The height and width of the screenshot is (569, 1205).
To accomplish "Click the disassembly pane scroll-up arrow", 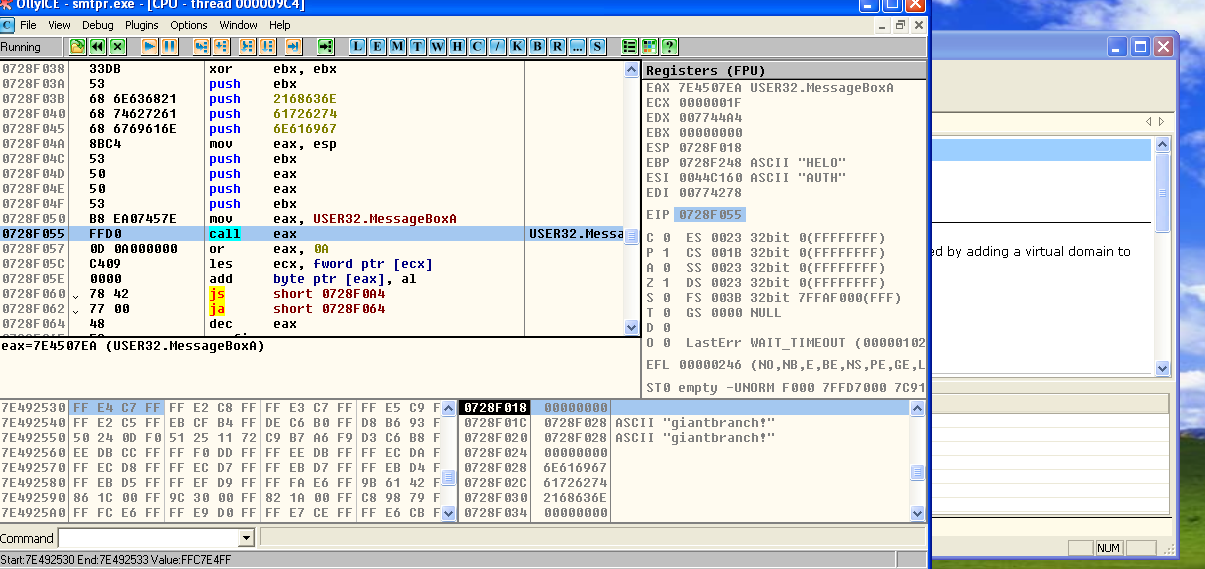I will (631, 70).
